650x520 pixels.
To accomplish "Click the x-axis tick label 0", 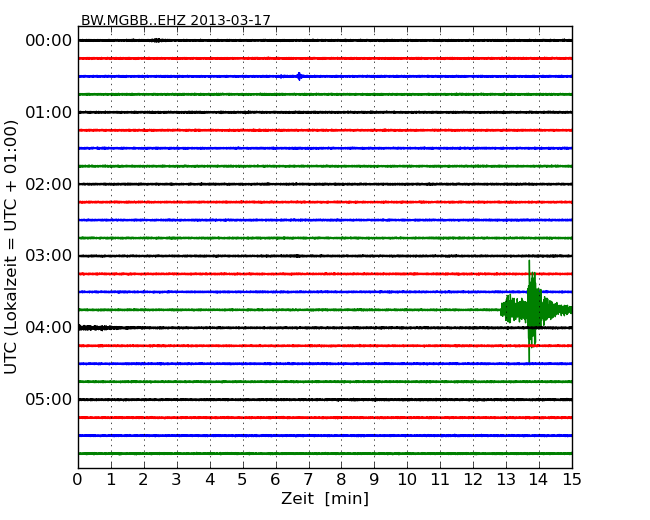I will (x=78, y=480).
